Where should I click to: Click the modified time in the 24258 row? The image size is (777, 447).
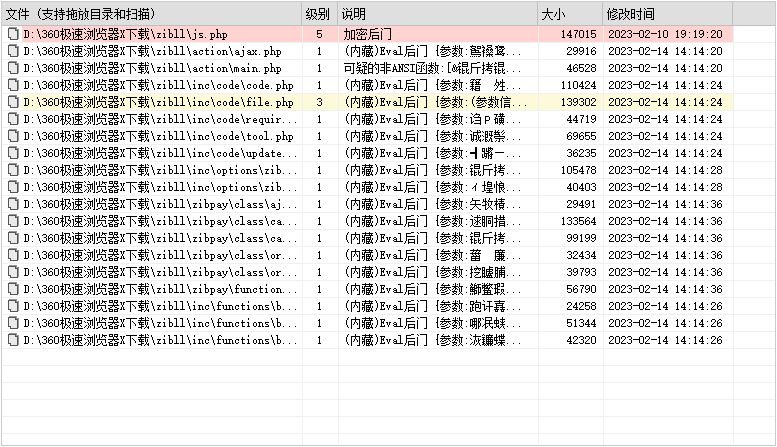pyautogui.click(x=666, y=306)
